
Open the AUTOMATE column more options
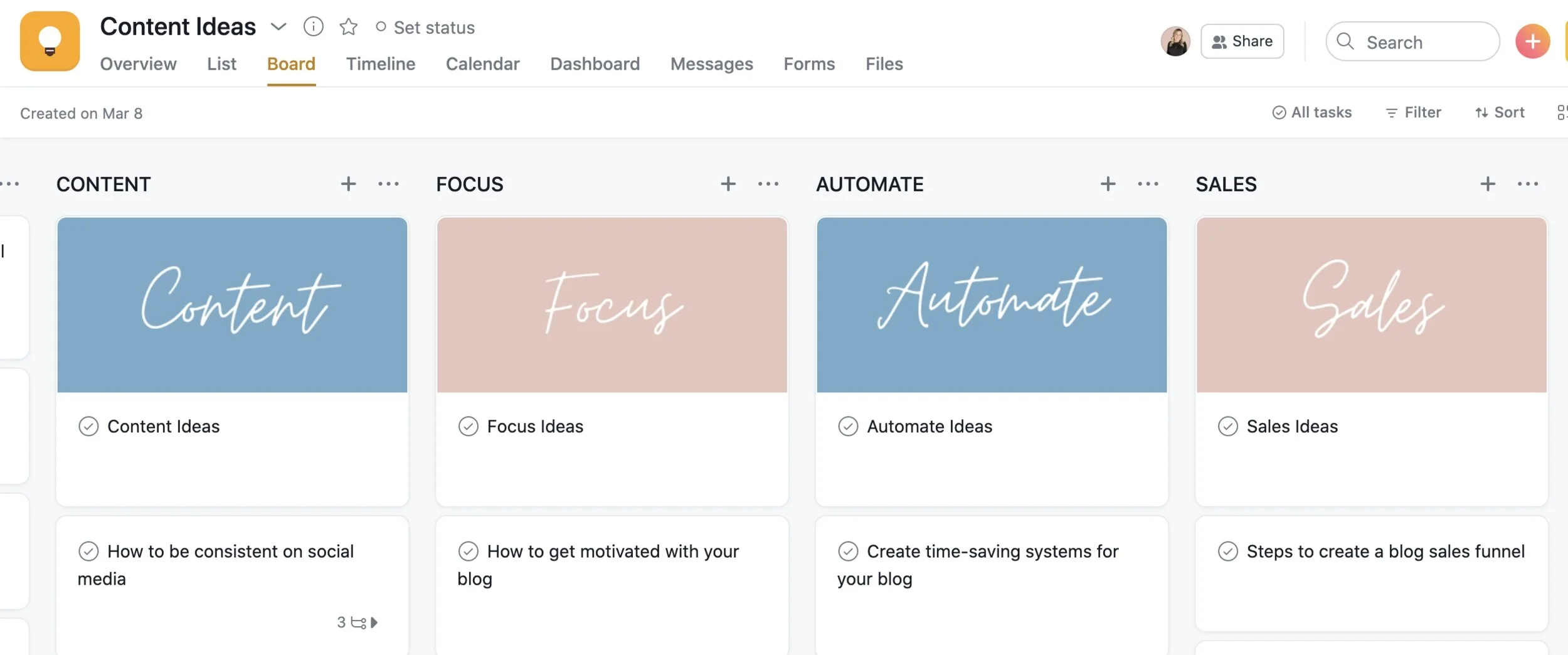(1148, 184)
